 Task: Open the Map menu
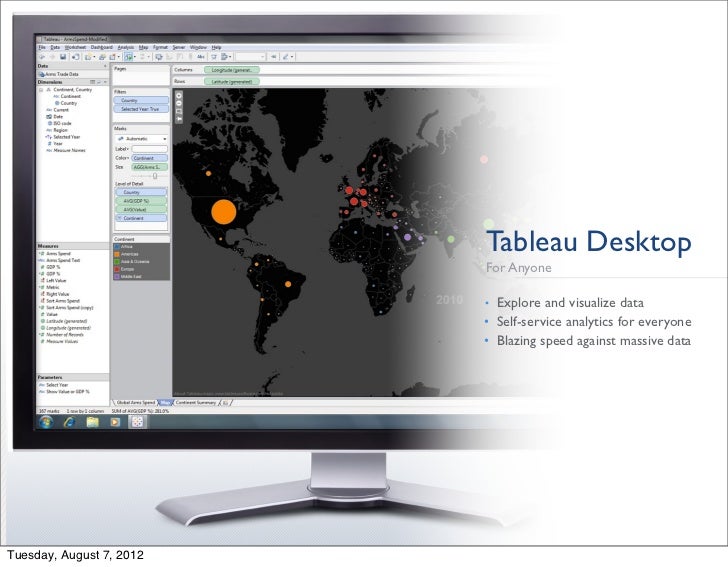click(143, 47)
